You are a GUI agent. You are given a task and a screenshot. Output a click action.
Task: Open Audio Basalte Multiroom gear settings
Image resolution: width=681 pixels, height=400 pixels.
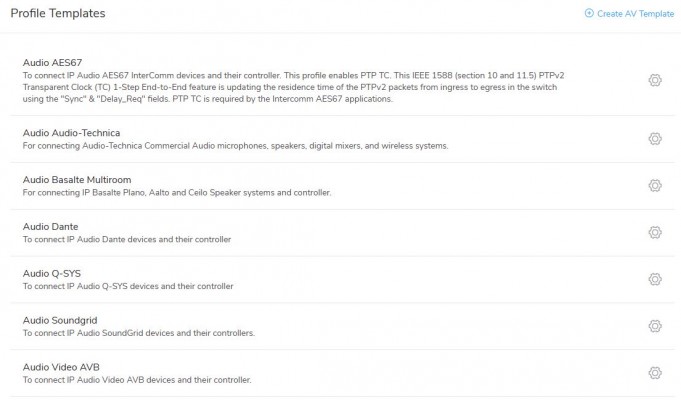(655, 186)
